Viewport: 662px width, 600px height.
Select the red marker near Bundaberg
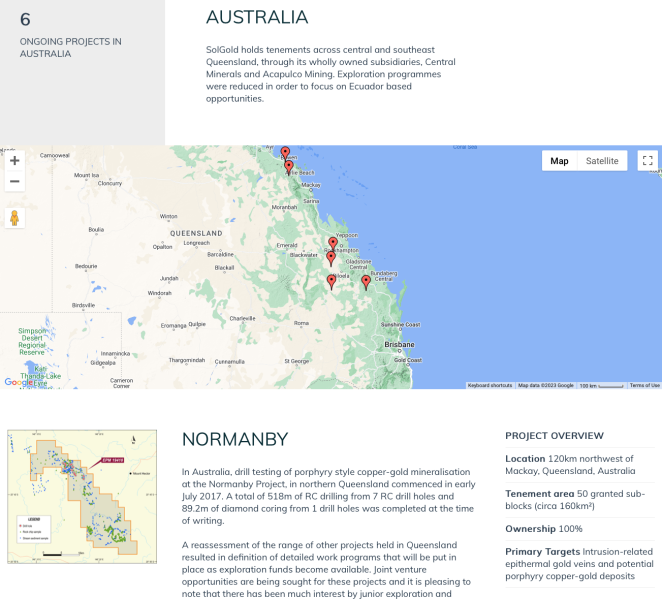click(366, 282)
